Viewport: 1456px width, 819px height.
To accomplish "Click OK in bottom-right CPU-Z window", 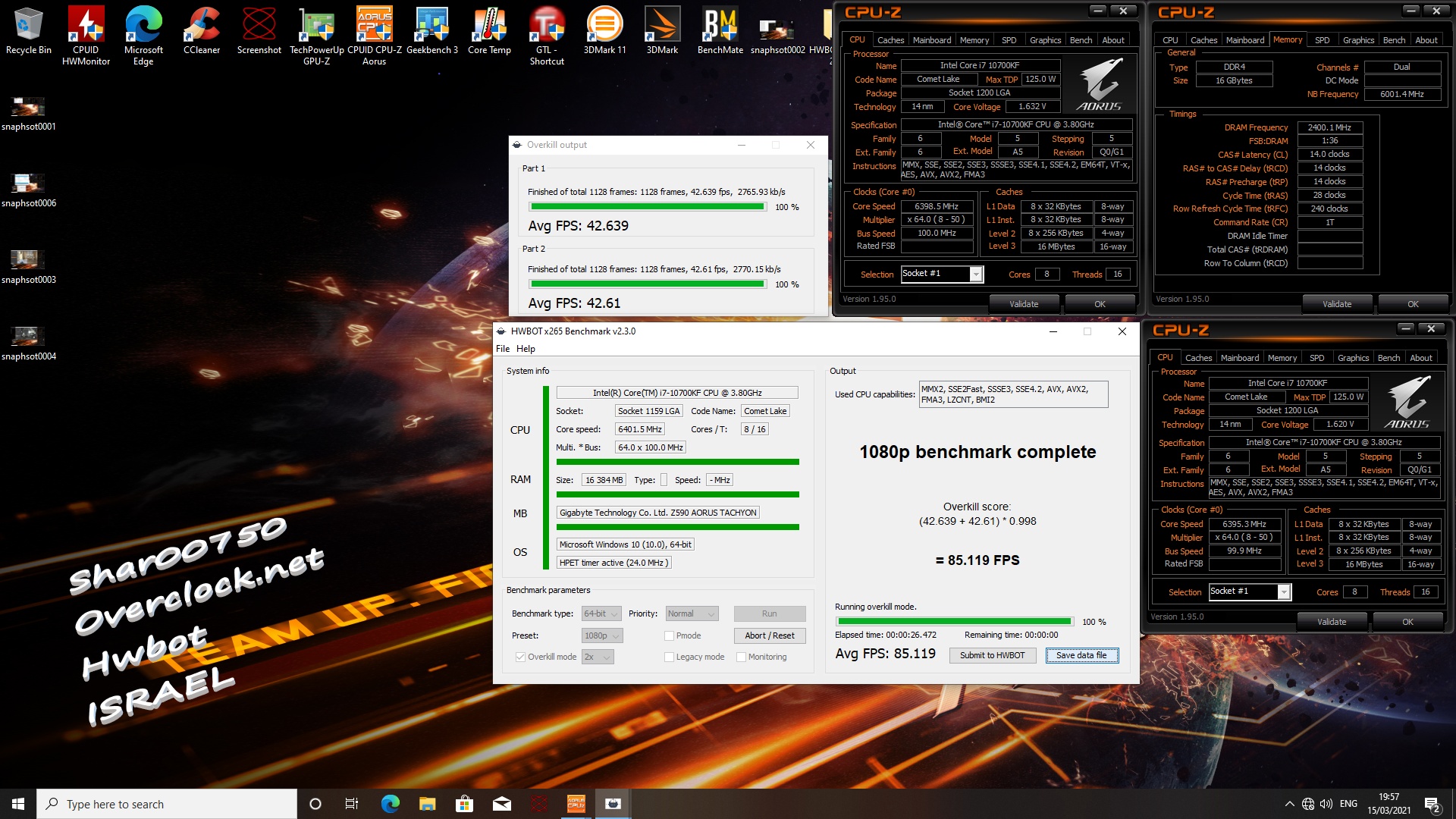I will tap(1407, 622).
